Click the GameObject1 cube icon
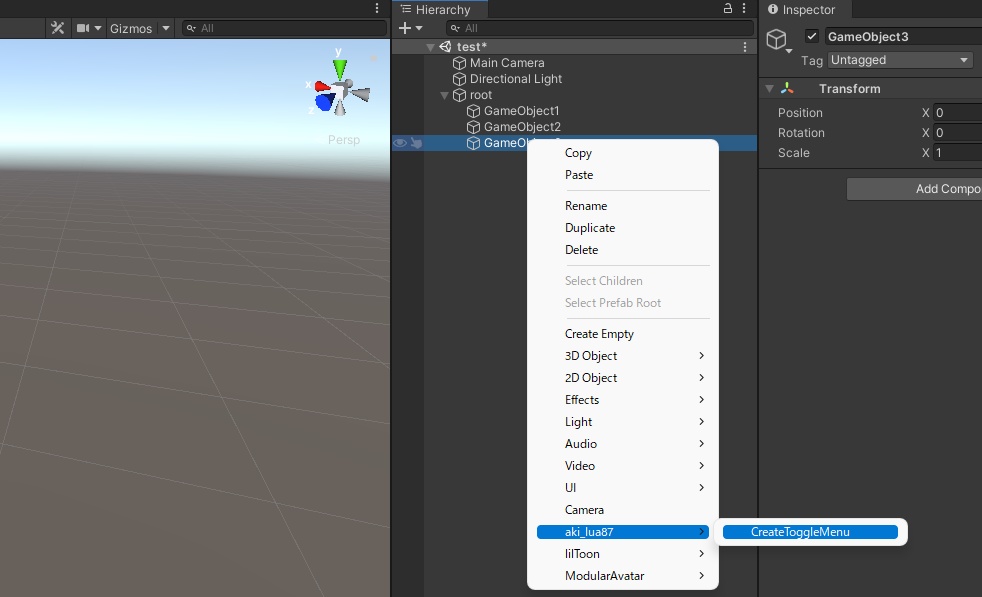Viewport: 982px width, 597px height. pos(473,111)
